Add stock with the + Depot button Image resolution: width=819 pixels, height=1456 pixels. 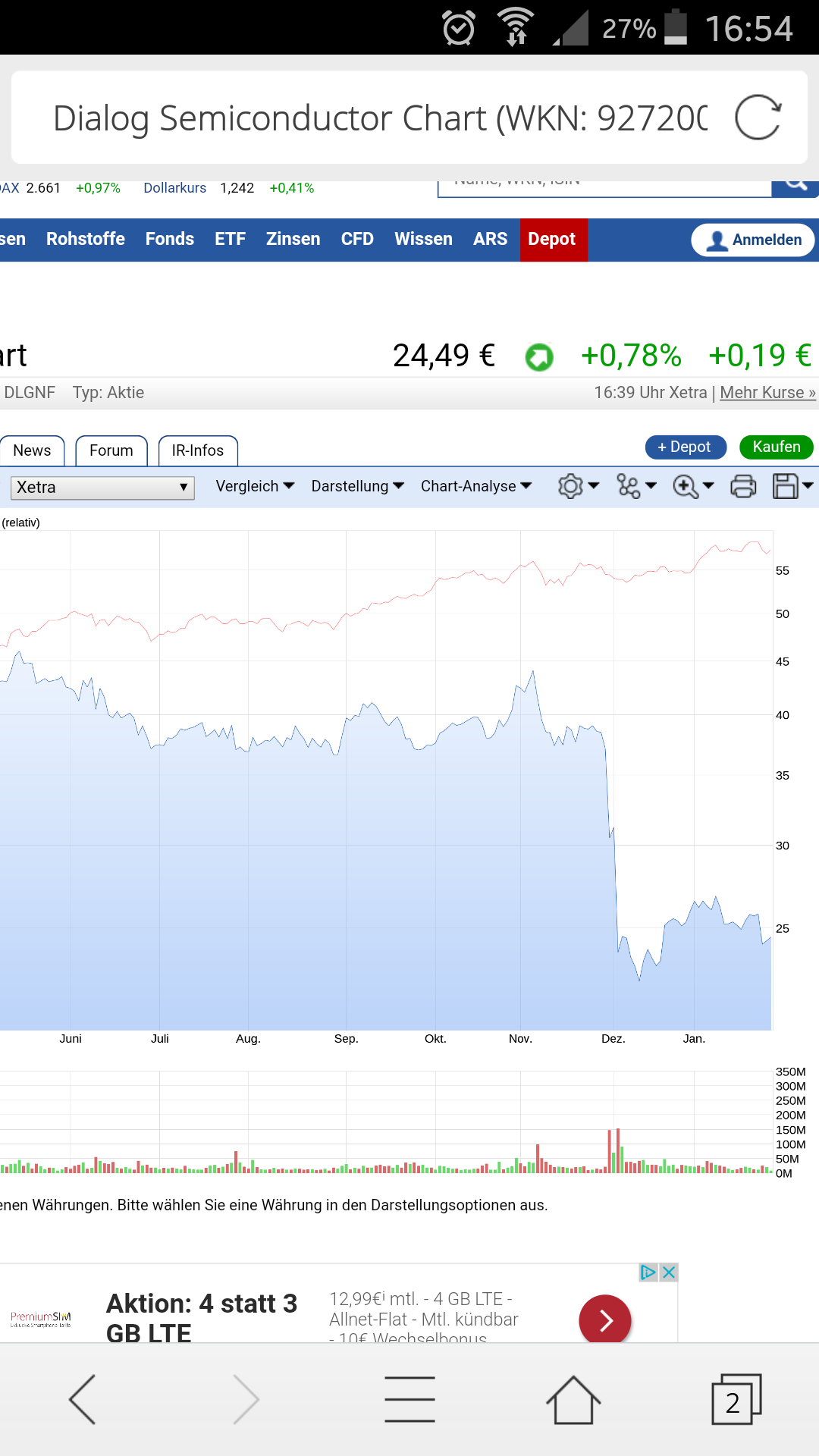(686, 447)
